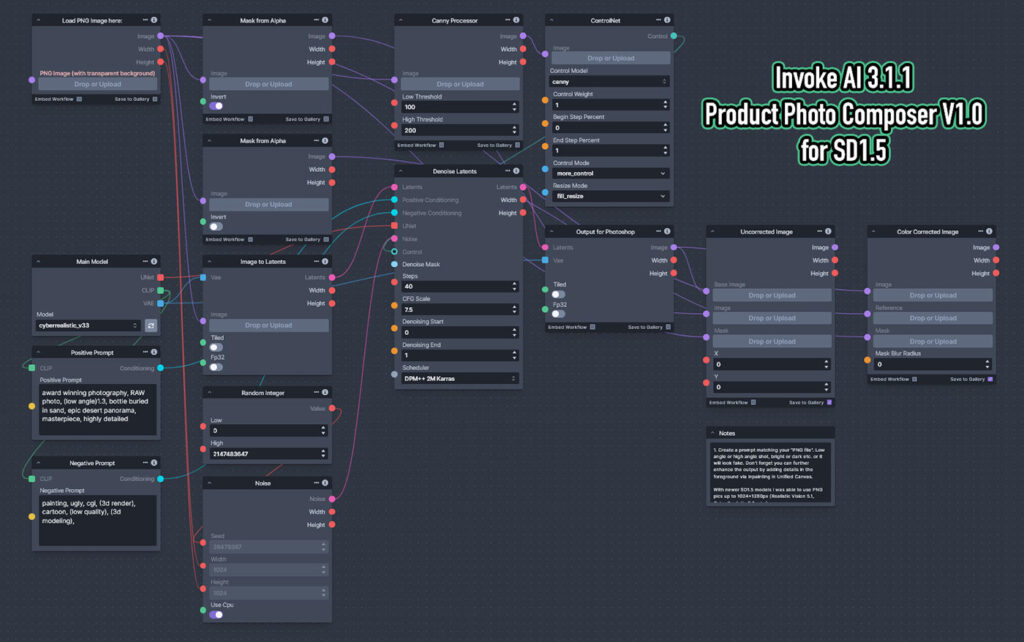Toggle Invert switch on lower Mask from Alpha
Viewport: 1024px width, 642px height.
(216, 227)
